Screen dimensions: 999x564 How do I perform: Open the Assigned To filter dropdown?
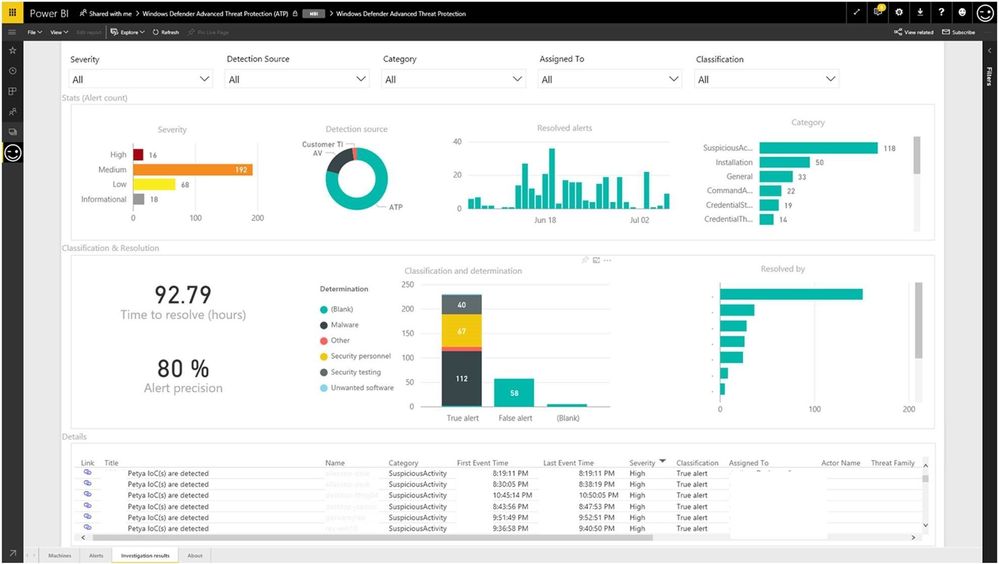click(610, 79)
